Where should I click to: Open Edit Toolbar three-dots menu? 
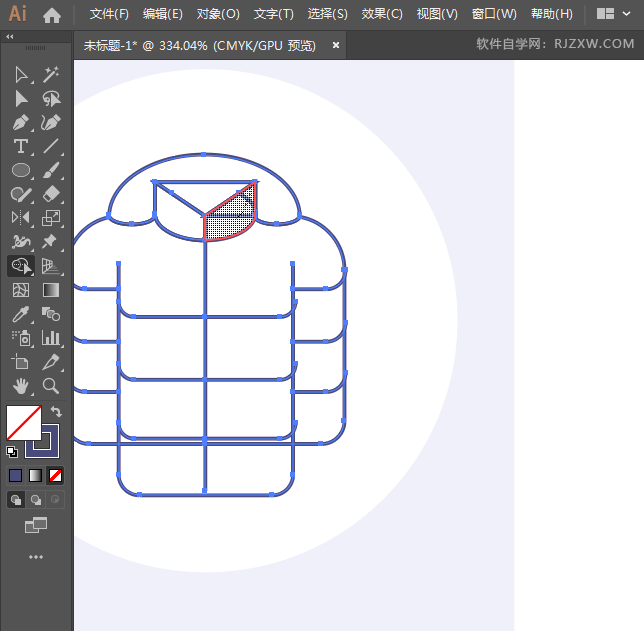36,556
